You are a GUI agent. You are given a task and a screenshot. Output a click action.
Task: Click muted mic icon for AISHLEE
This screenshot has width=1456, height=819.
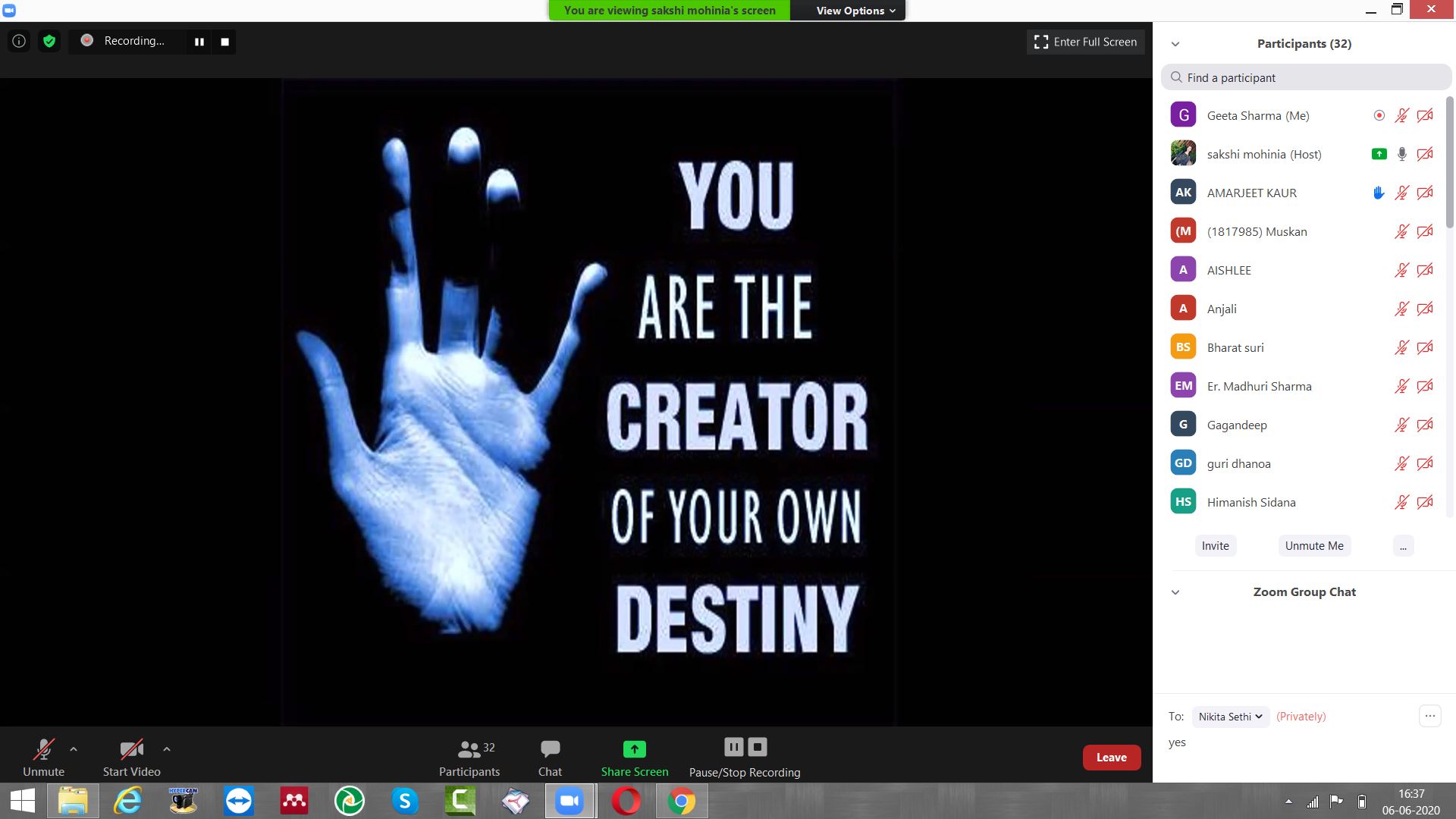(1401, 270)
